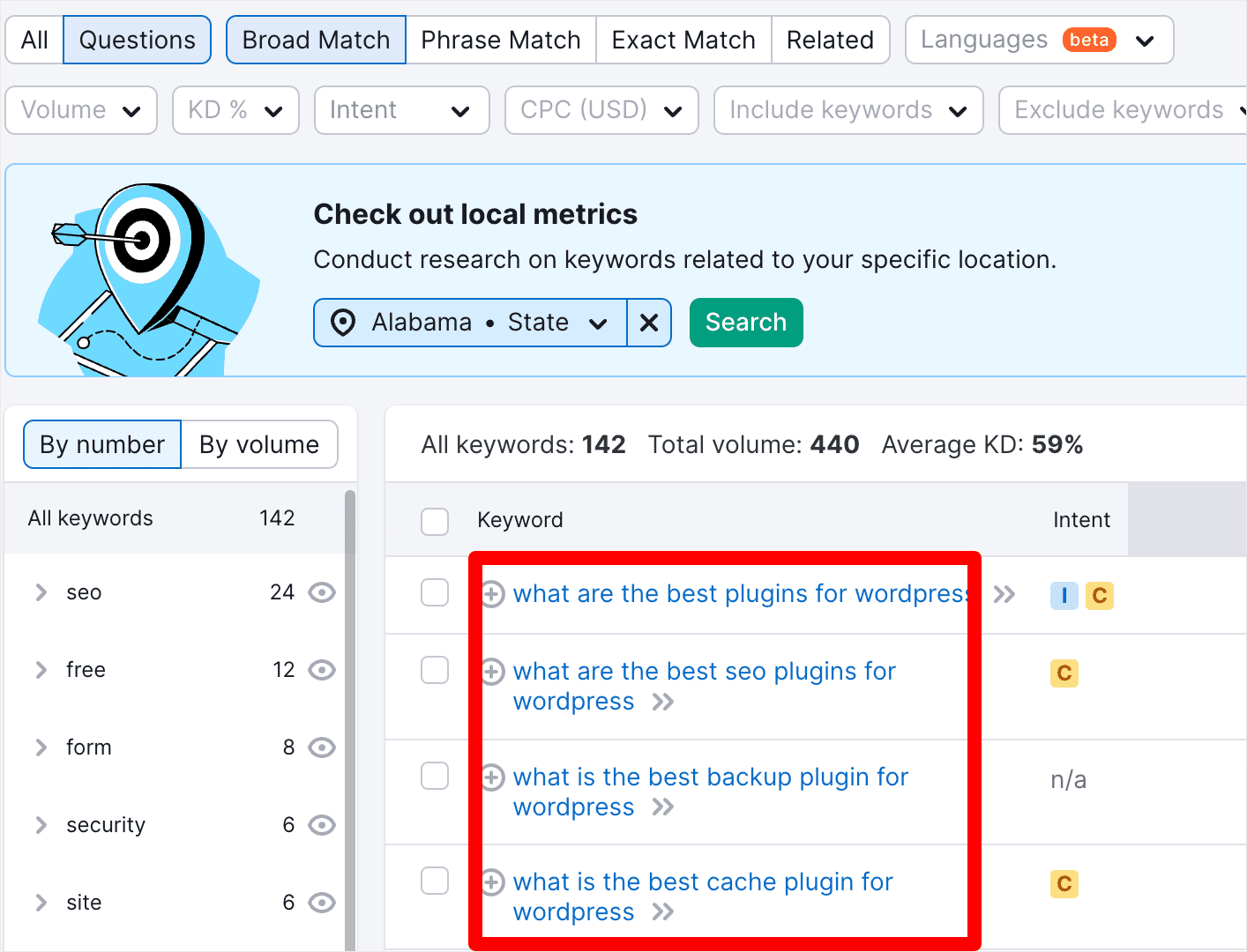This screenshot has height=952, width=1247.
Task: Add 'best backup plugin' keyword via plus icon
Action: [493, 777]
